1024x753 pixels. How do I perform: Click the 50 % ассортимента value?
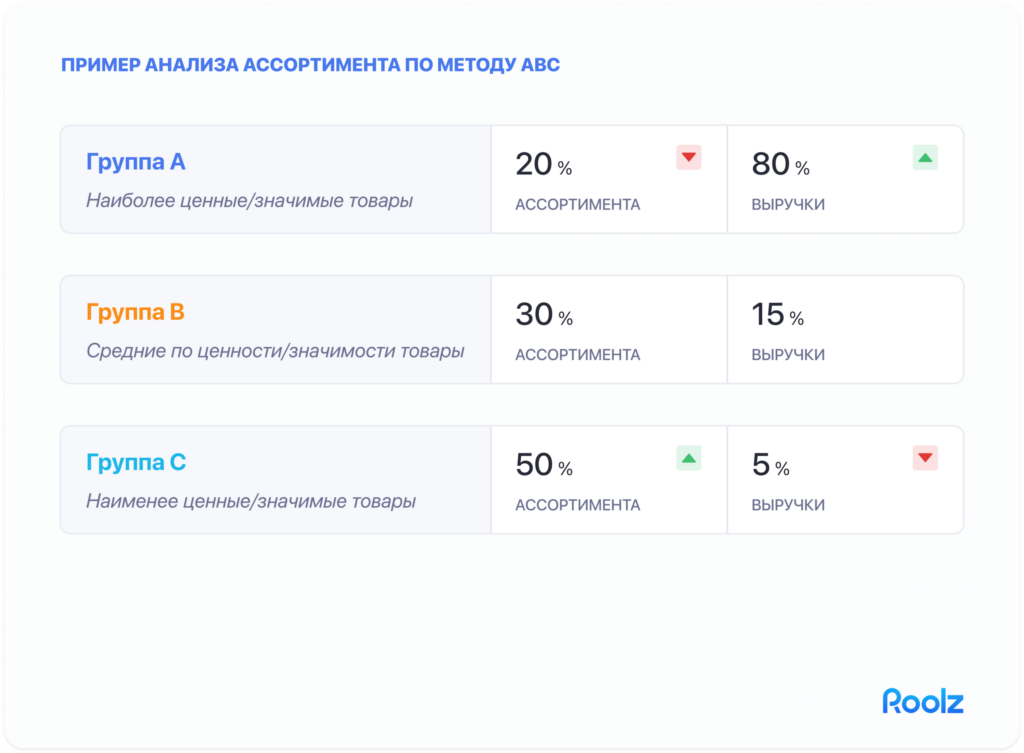click(544, 465)
